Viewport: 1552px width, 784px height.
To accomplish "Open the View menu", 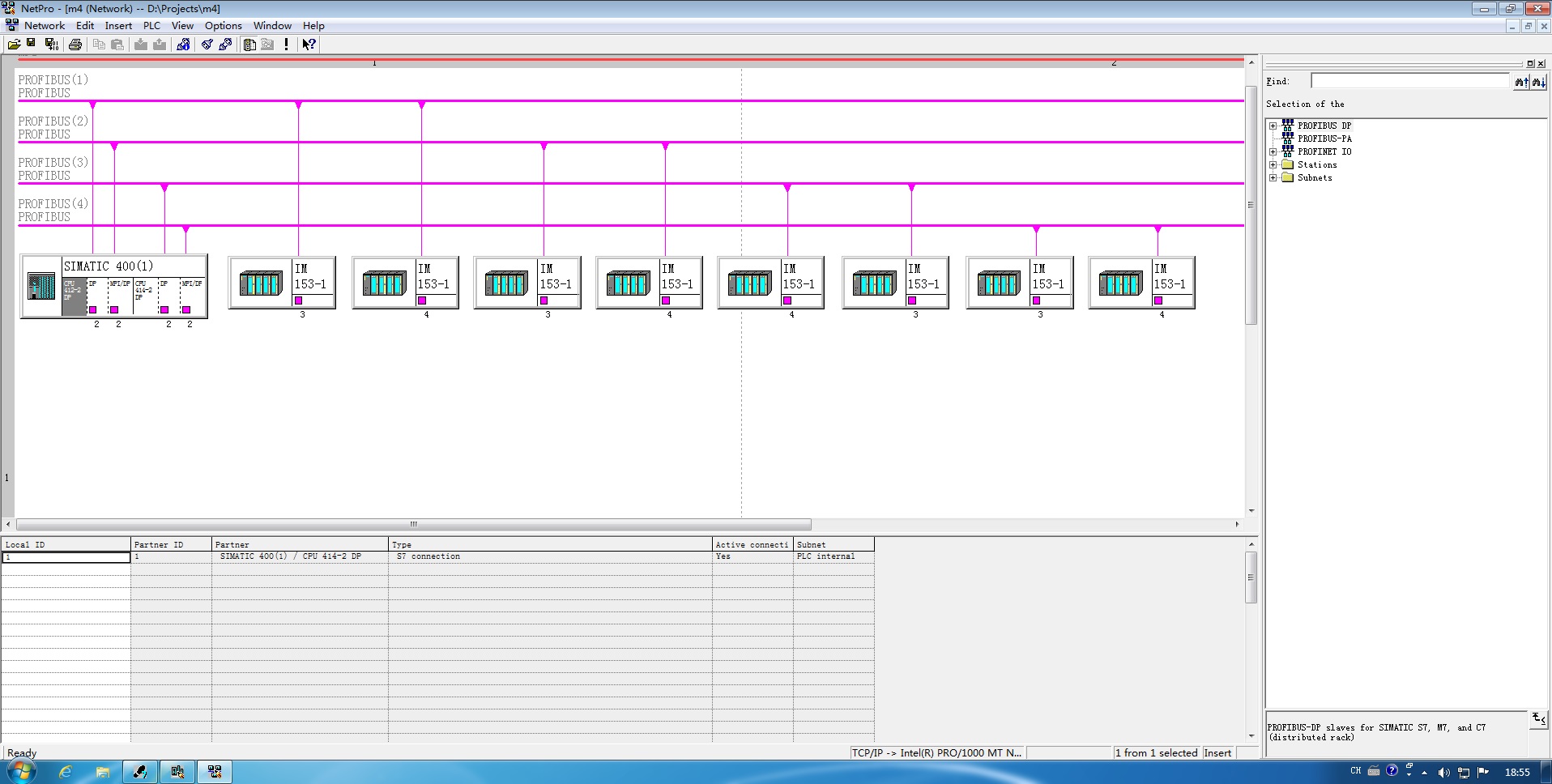I will click(x=182, y=26).
